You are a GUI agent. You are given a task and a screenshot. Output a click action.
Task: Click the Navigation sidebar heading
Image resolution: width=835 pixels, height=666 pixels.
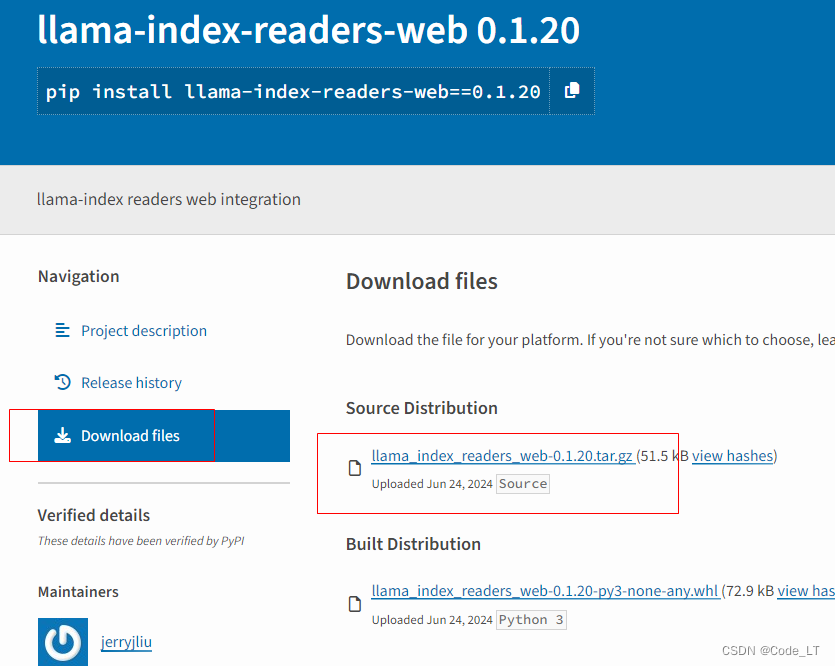point(79,276)
